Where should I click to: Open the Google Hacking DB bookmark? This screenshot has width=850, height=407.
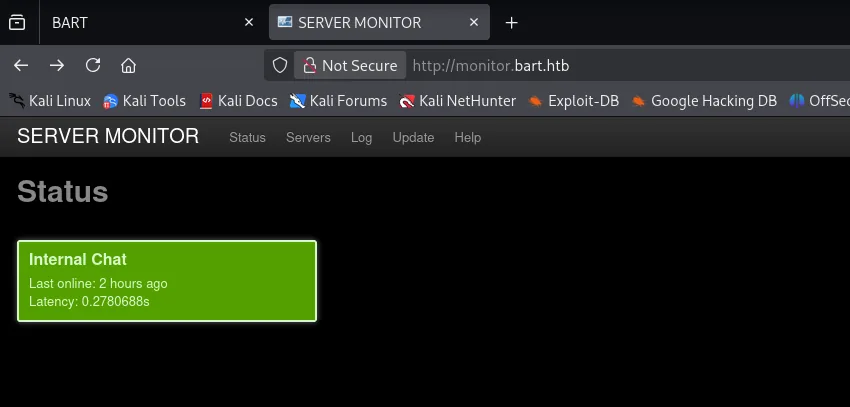704,101
